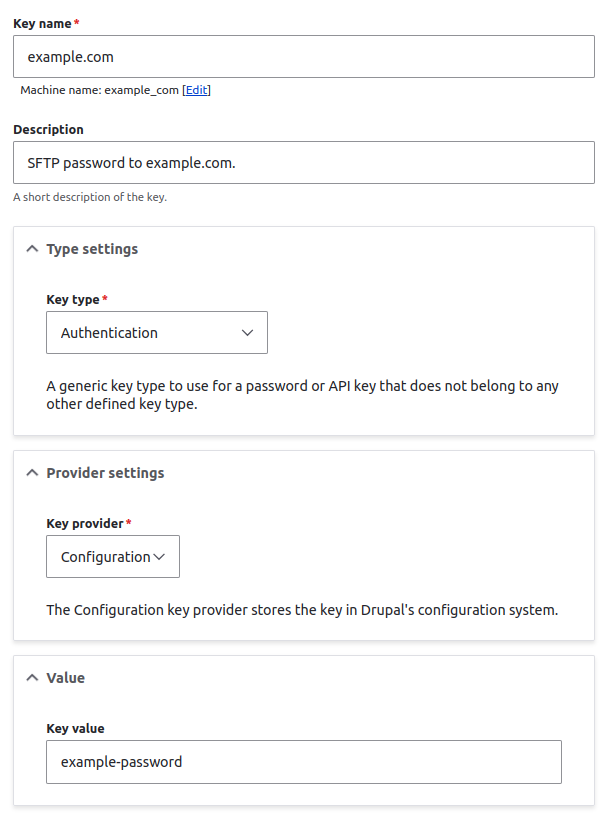Collapse the Type settings section chevron
Image resolution: width=614 pixels, height=823 pixels.
coord(32,248)
